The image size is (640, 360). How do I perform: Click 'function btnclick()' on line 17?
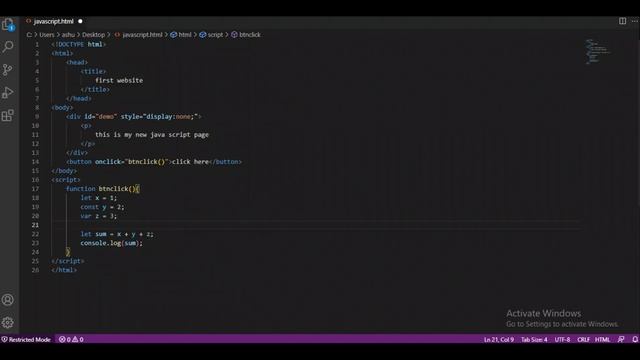[100, 189]
